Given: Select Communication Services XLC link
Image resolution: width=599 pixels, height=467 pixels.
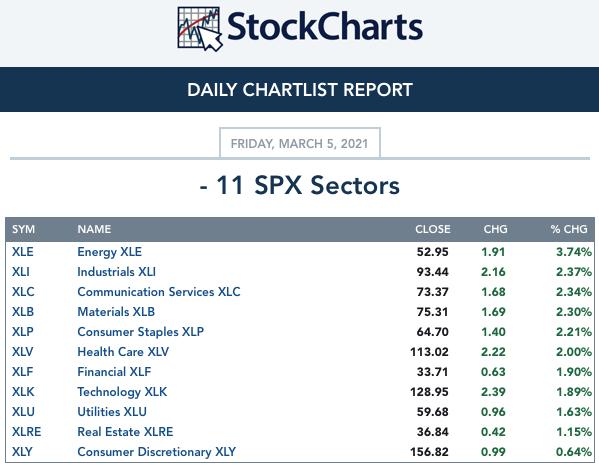Looking at the screenshot, I should pyautogui.click(x=159, y=292).
